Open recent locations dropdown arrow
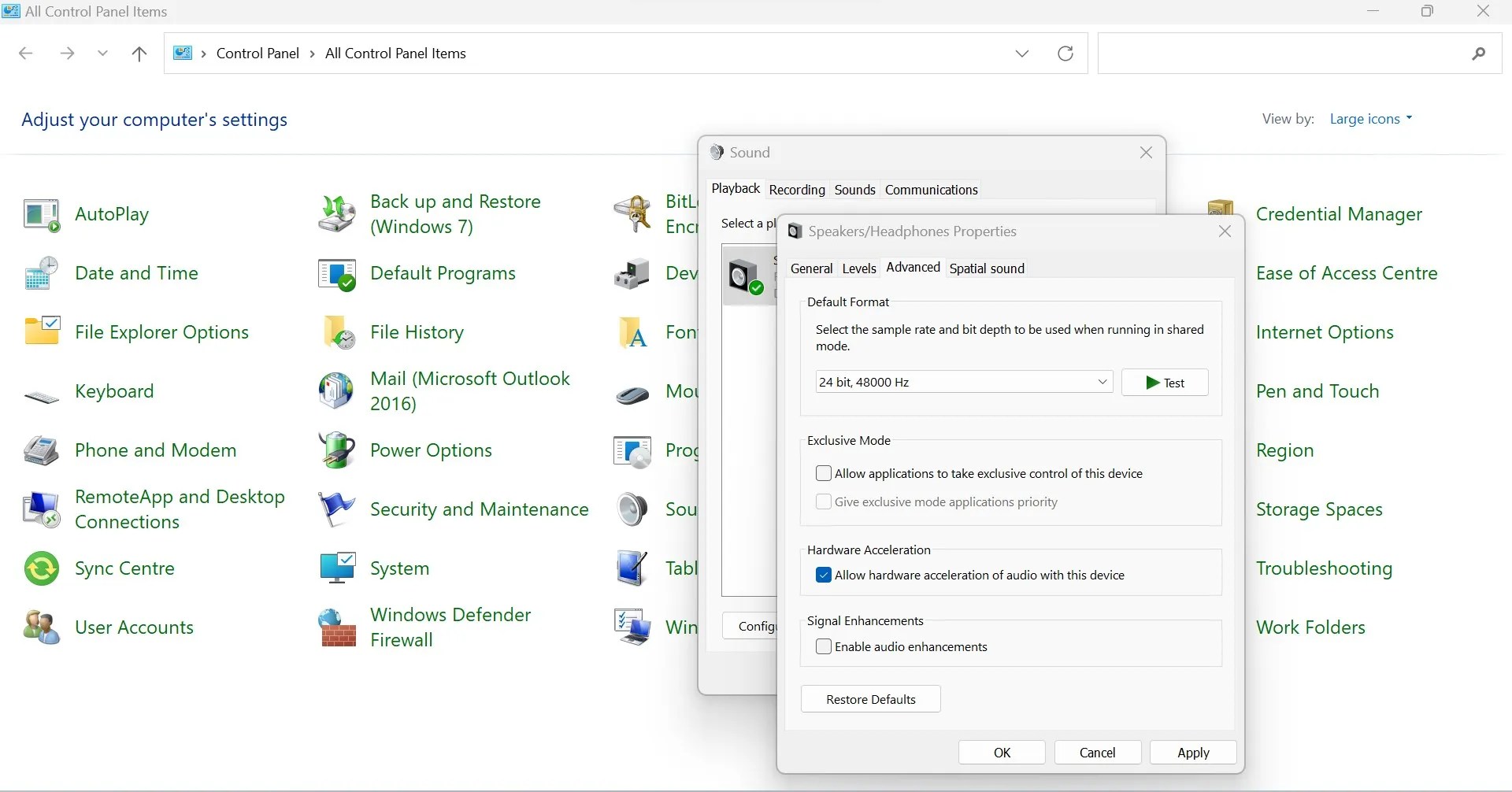Screen dimensions: 1512x792 102,54
